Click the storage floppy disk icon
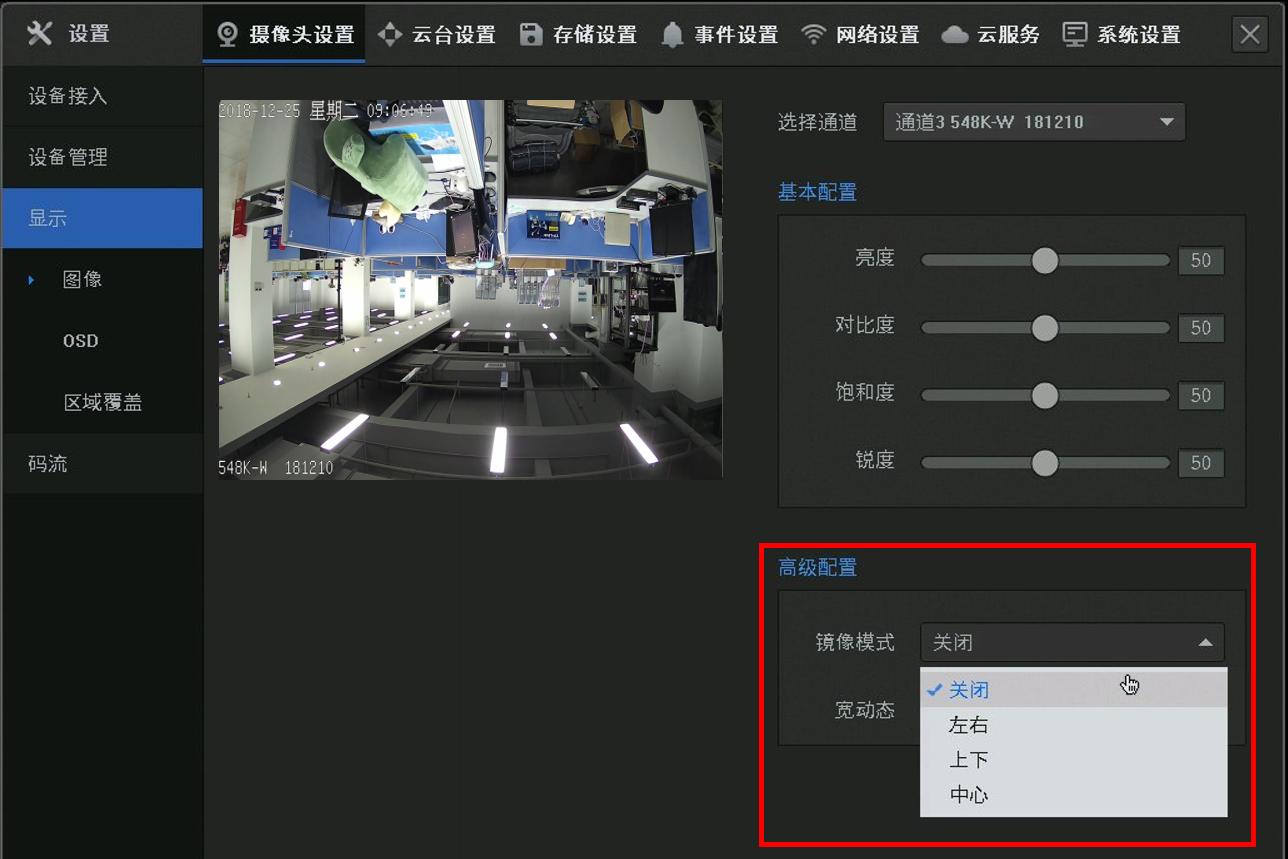1288x859 pixels. tap(532, 34)
